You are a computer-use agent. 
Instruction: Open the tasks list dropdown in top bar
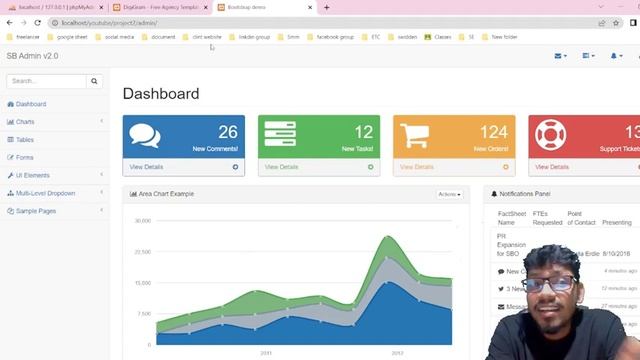(x=589, y=56)
